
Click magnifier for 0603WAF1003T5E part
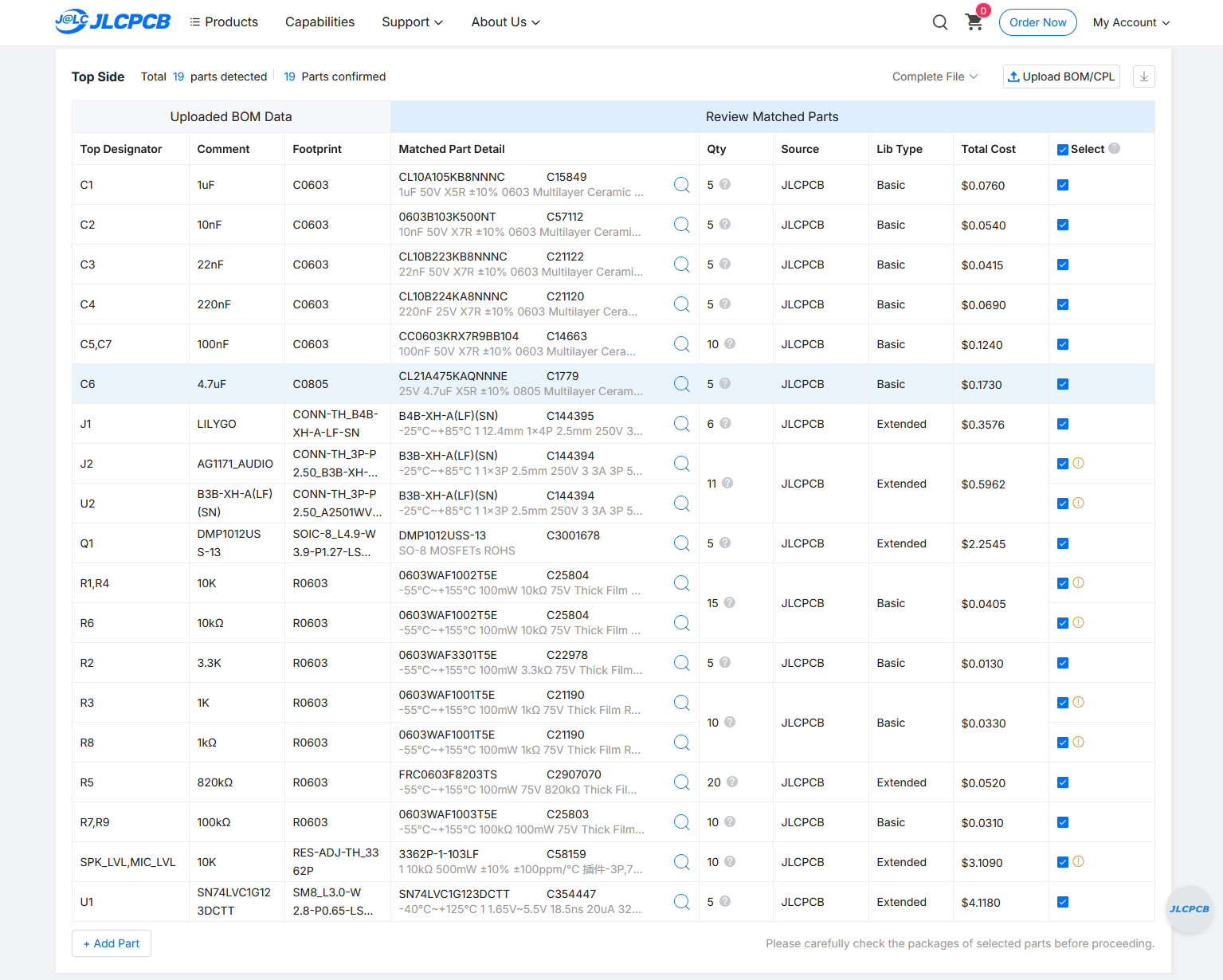coord(682,822)
